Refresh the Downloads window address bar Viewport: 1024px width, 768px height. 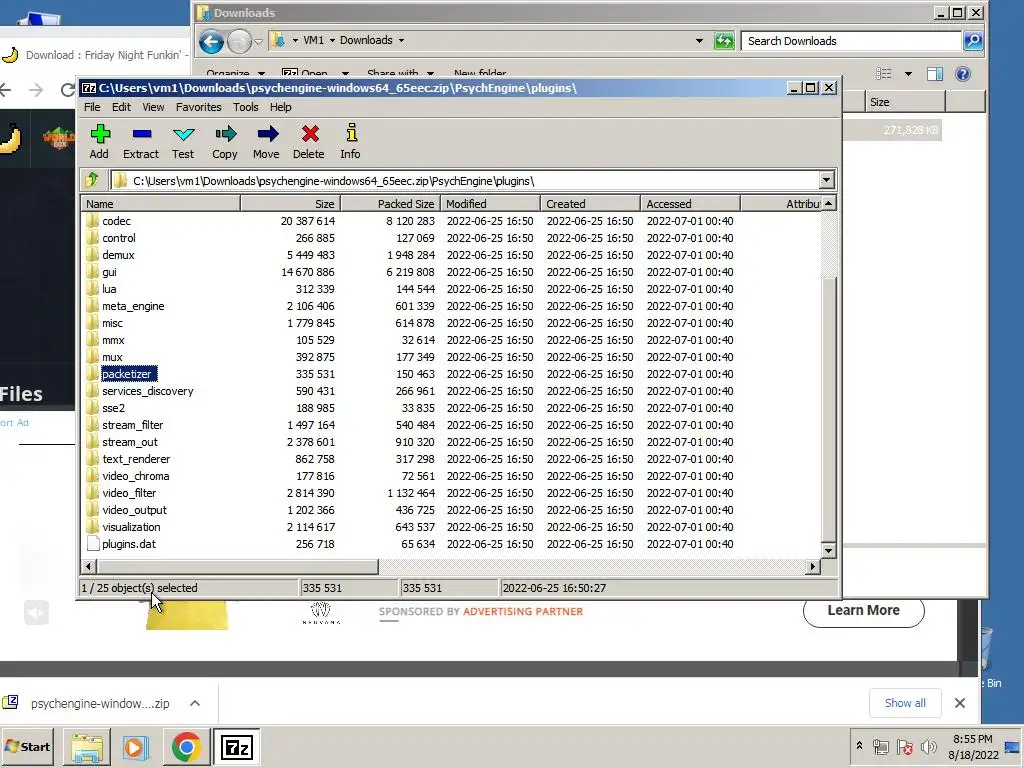[x=724, y=41]
